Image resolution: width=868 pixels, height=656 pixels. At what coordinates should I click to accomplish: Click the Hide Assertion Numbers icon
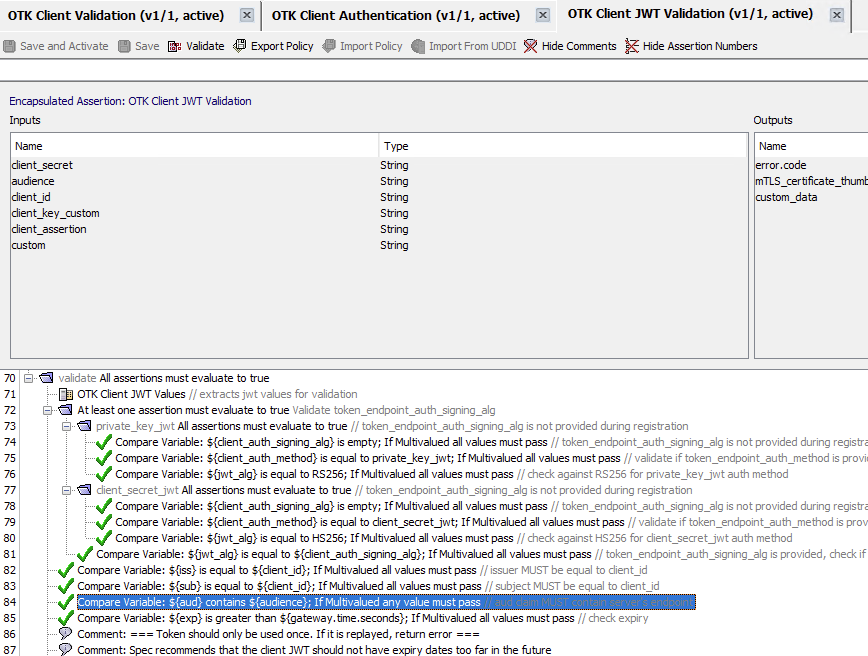632,47
